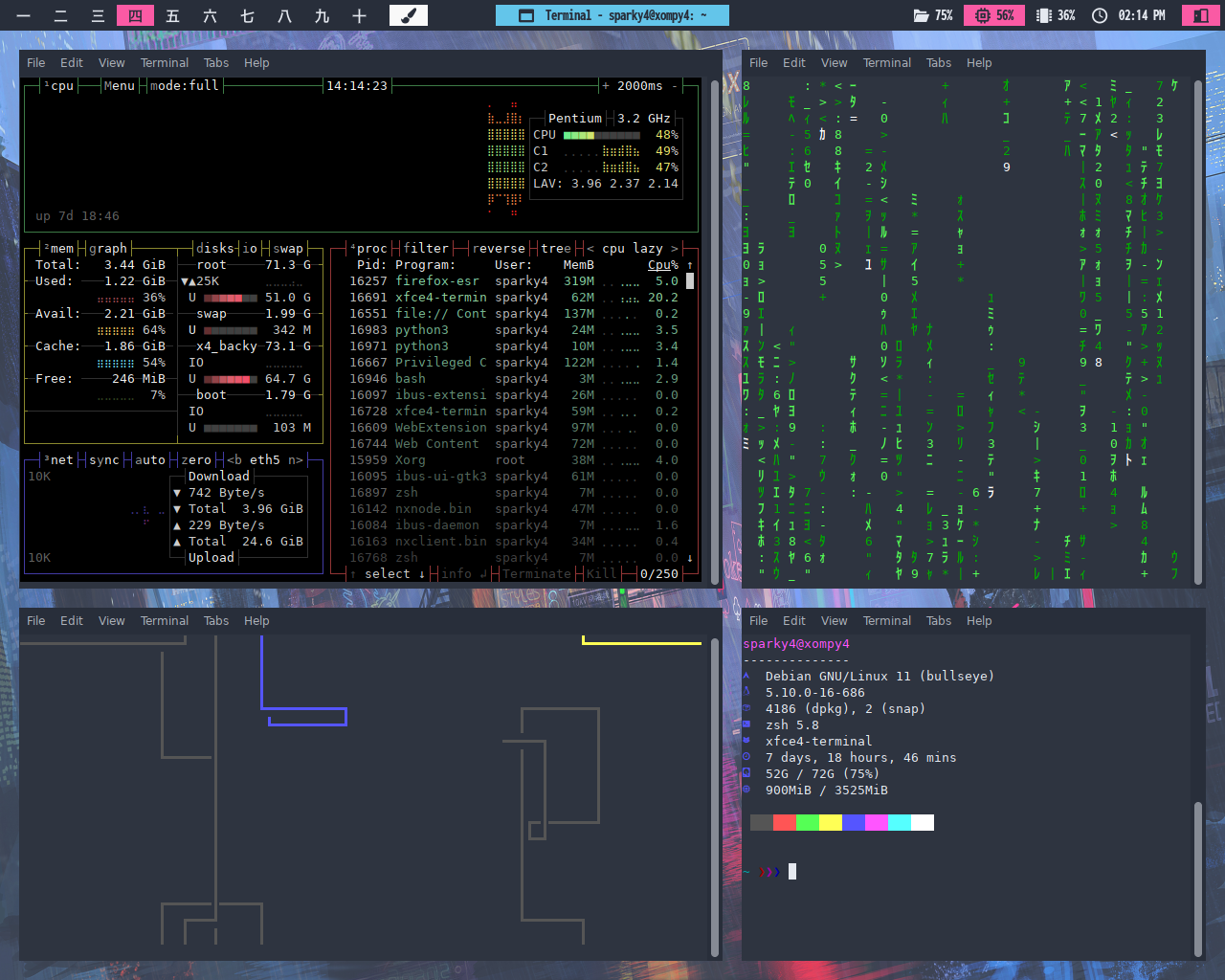Switch to workspace one (一)

pyautogui.click(x=23, y=15)
